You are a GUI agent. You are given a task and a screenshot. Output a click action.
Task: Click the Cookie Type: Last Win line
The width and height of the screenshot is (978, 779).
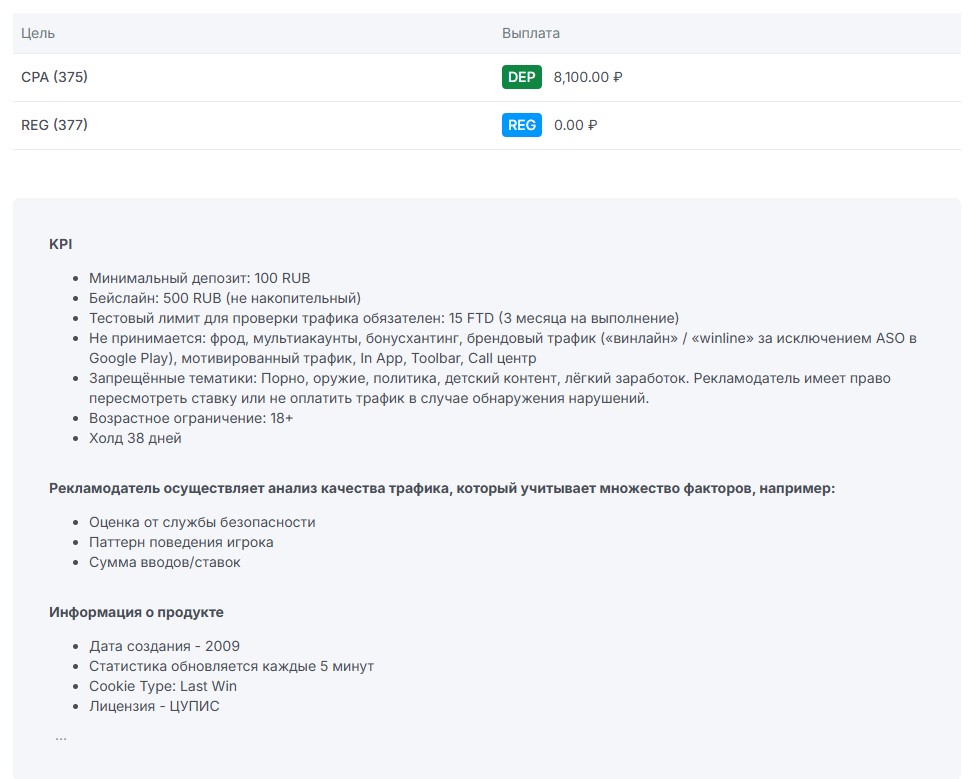[x=163, y=686]
